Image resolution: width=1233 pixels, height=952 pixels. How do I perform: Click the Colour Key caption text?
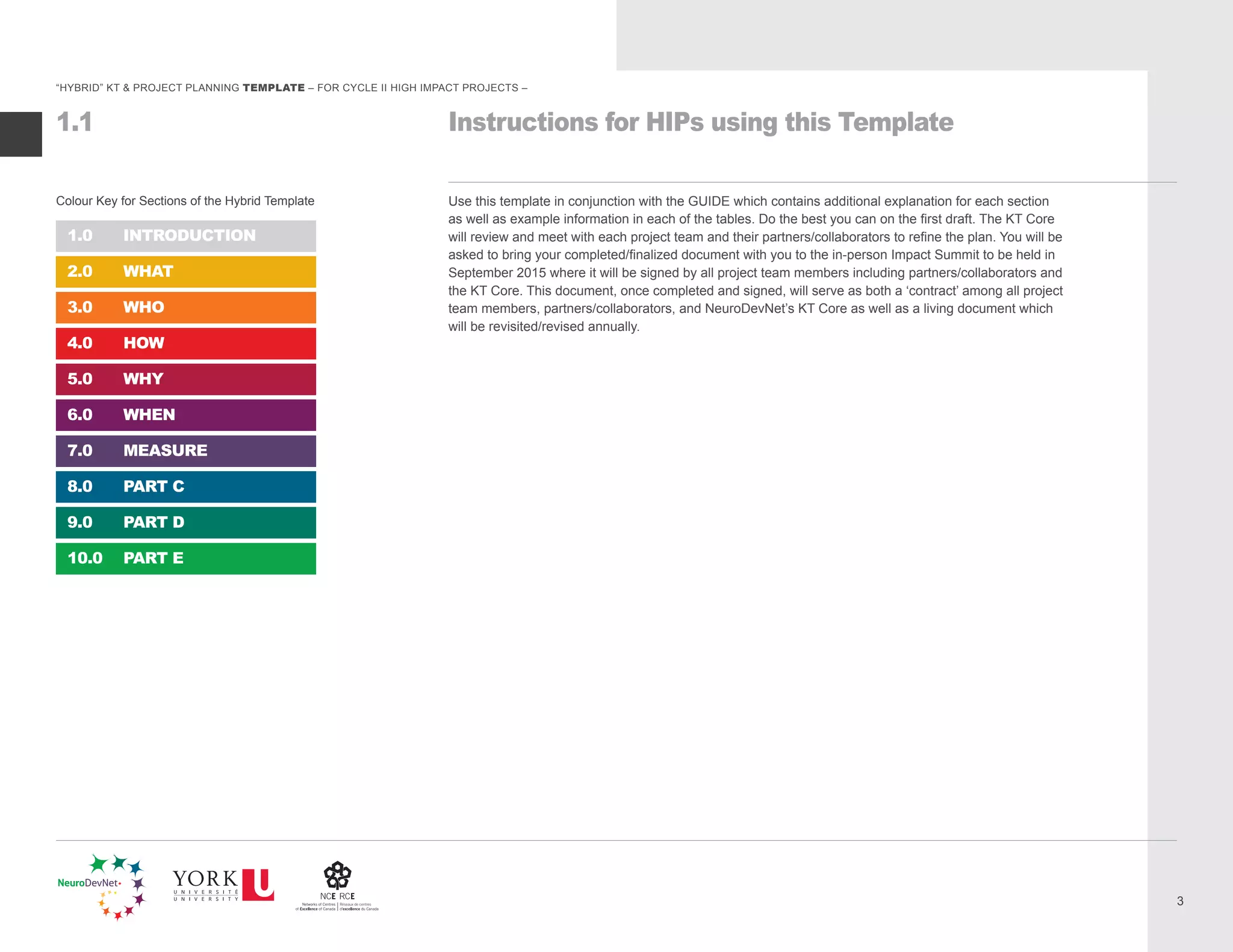click(185, 201)
